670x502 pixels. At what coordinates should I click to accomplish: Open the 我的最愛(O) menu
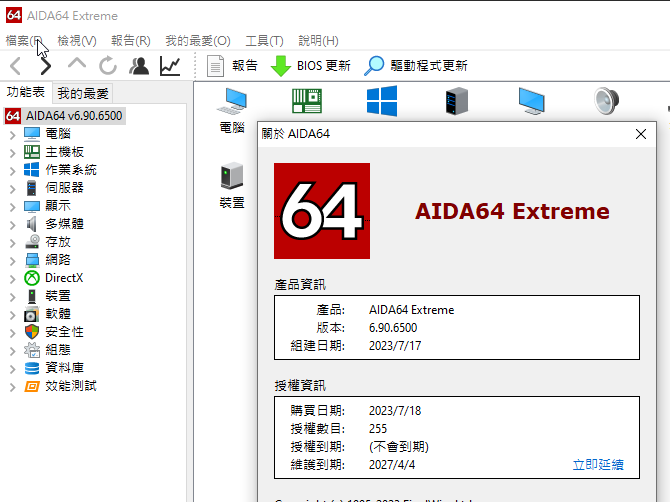tap(198, 41)
